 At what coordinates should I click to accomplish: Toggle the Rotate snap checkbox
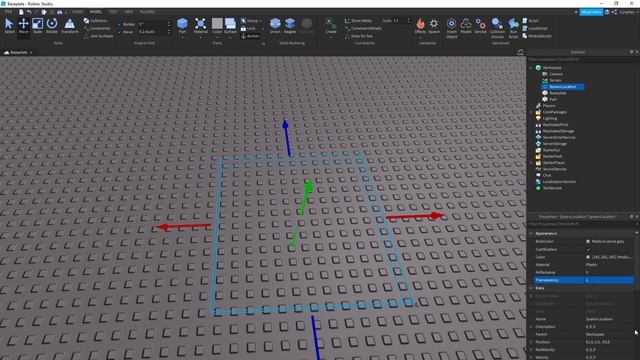120,24
